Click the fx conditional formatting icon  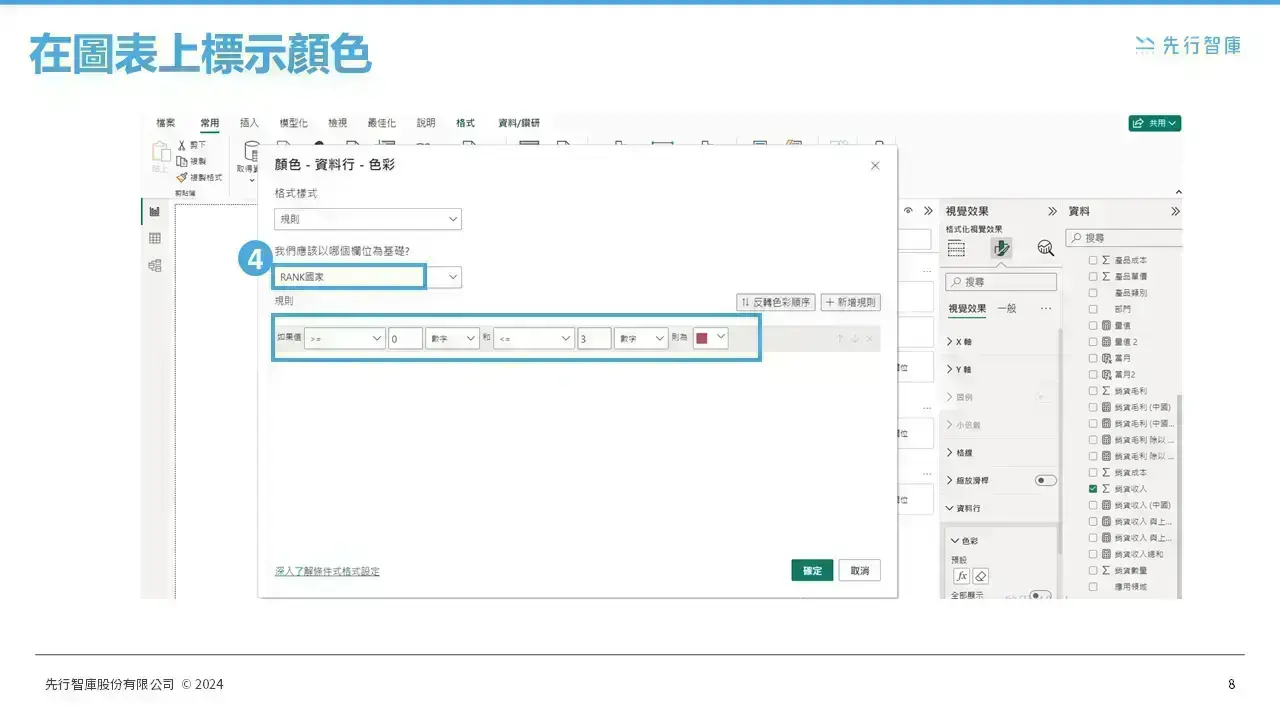(x=962, y=576)
